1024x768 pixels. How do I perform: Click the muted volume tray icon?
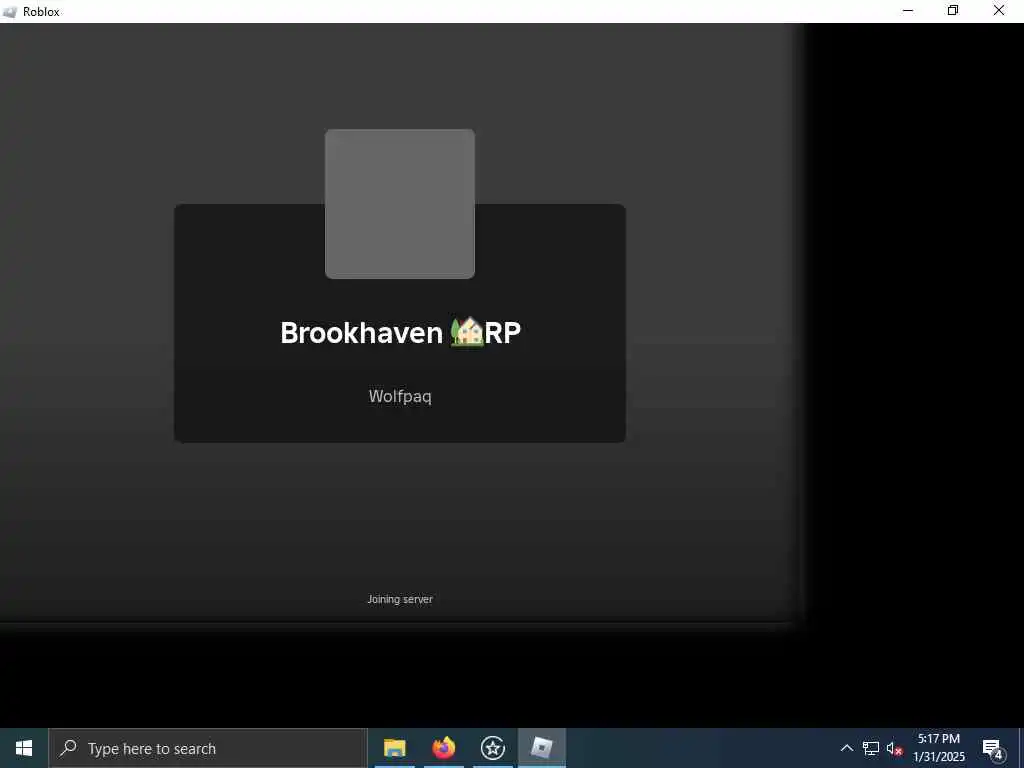(894, 749)
